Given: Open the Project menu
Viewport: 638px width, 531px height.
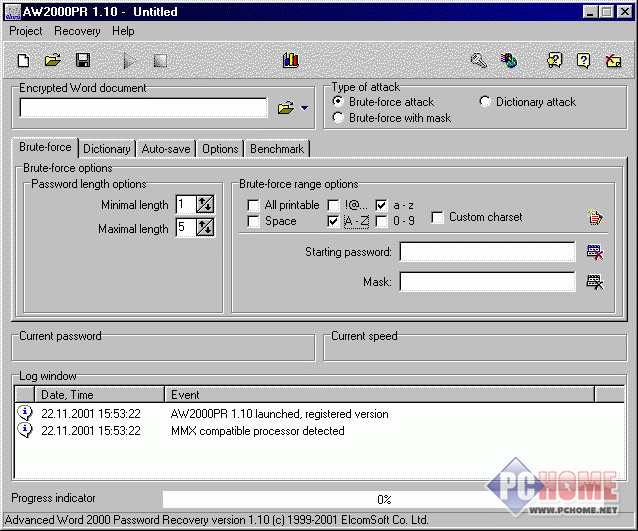Looking at the screenshot, I should pos(26,31).
